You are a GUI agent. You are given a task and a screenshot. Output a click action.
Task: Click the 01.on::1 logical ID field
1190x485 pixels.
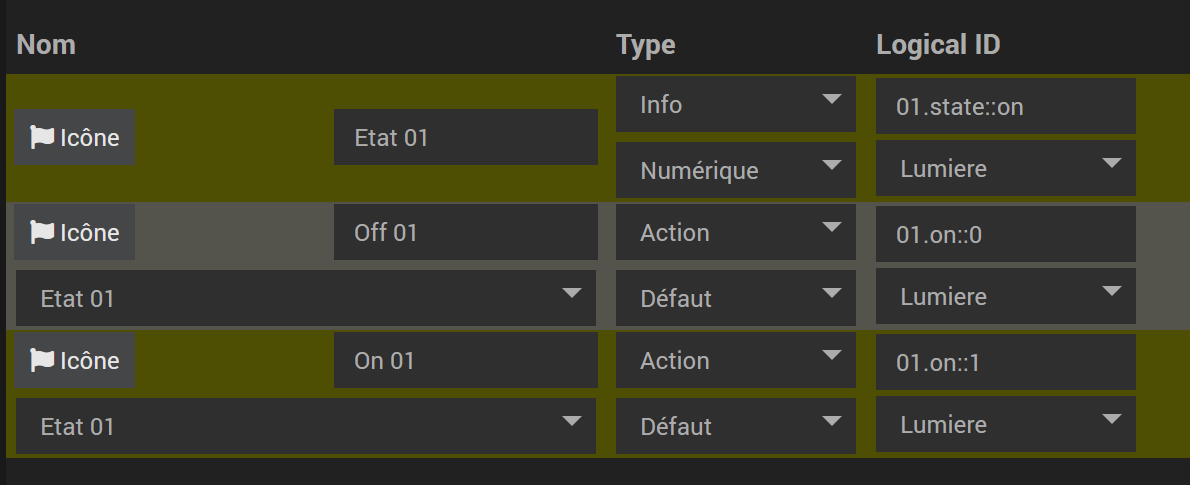tap(1006, 363)
